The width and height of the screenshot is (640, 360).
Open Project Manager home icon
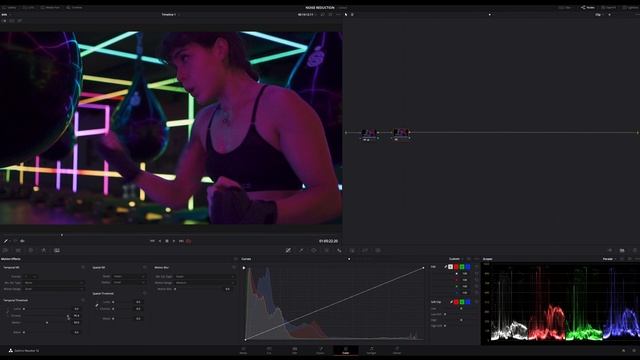click(x=623, y=350)
